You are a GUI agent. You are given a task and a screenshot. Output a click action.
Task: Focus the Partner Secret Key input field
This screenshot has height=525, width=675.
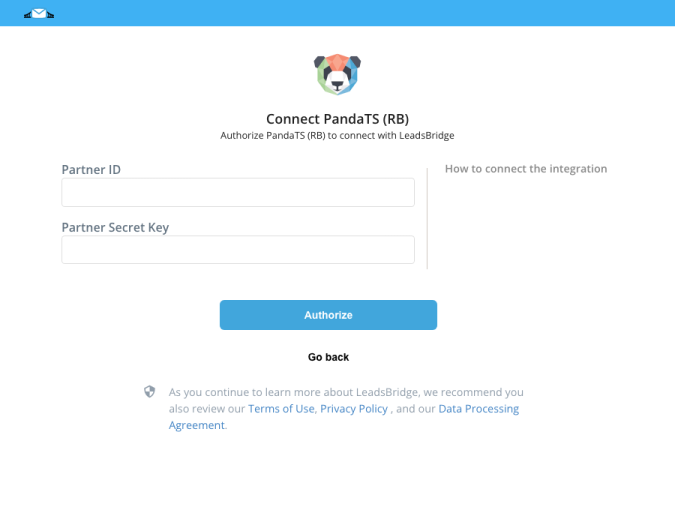[238, 250]
